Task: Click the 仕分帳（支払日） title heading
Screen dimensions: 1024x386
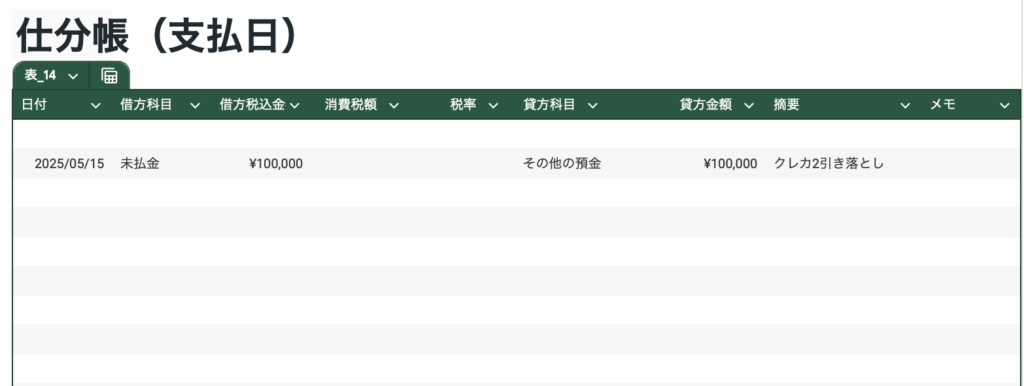Action: [157, 37]
